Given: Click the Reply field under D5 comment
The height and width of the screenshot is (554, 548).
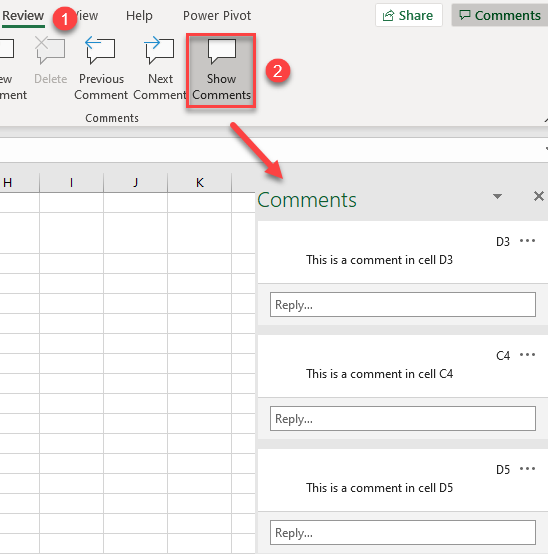Looking at the screenshot, I should pyautogui.click(x=403, y=532).
